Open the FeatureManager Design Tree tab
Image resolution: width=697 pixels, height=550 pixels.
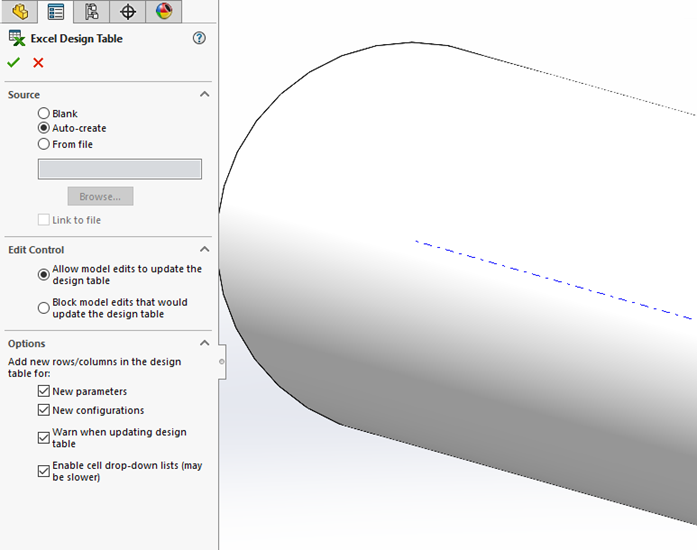click(20, 11)
